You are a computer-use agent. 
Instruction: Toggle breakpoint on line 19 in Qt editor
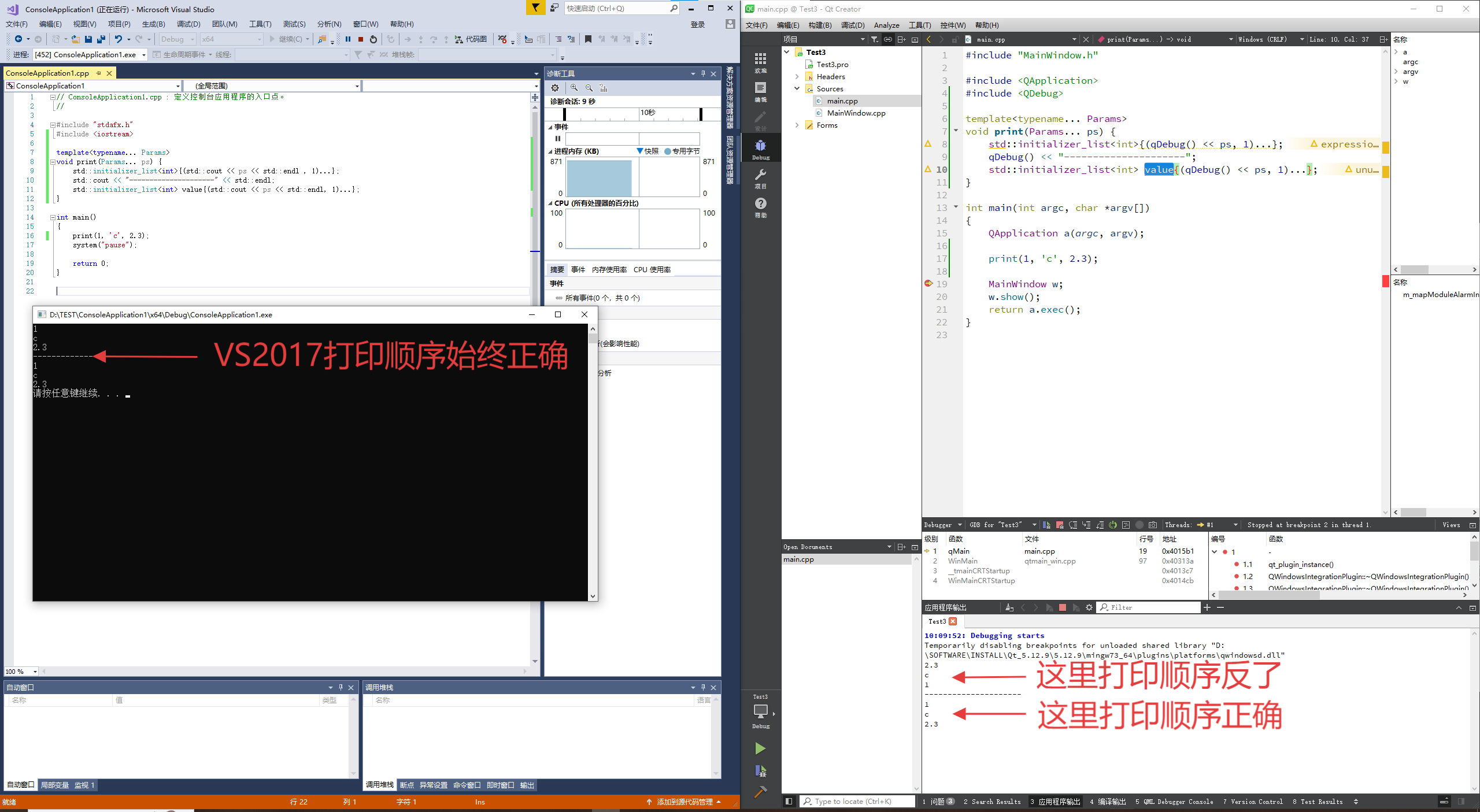(x=928, y=284)
